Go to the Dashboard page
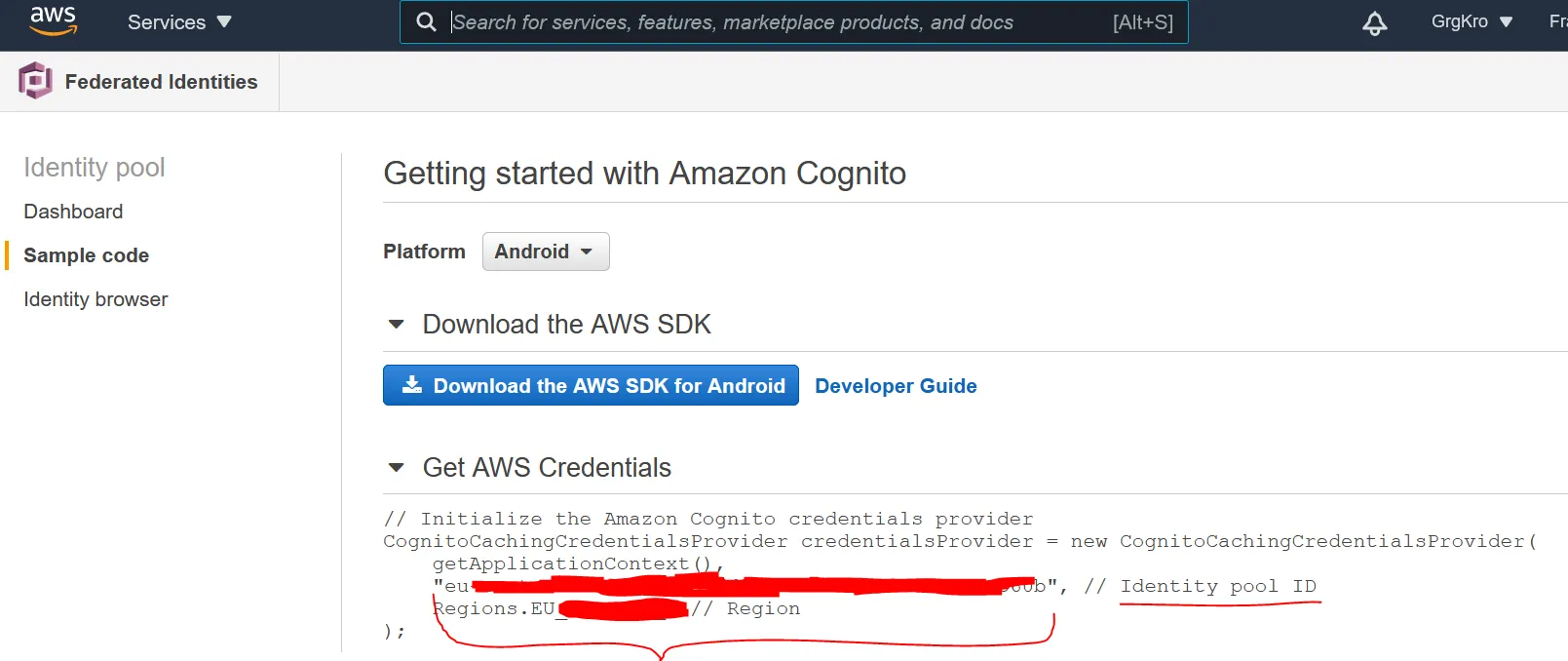Screen dimensions: 1568x661 (x=73, y=212)
